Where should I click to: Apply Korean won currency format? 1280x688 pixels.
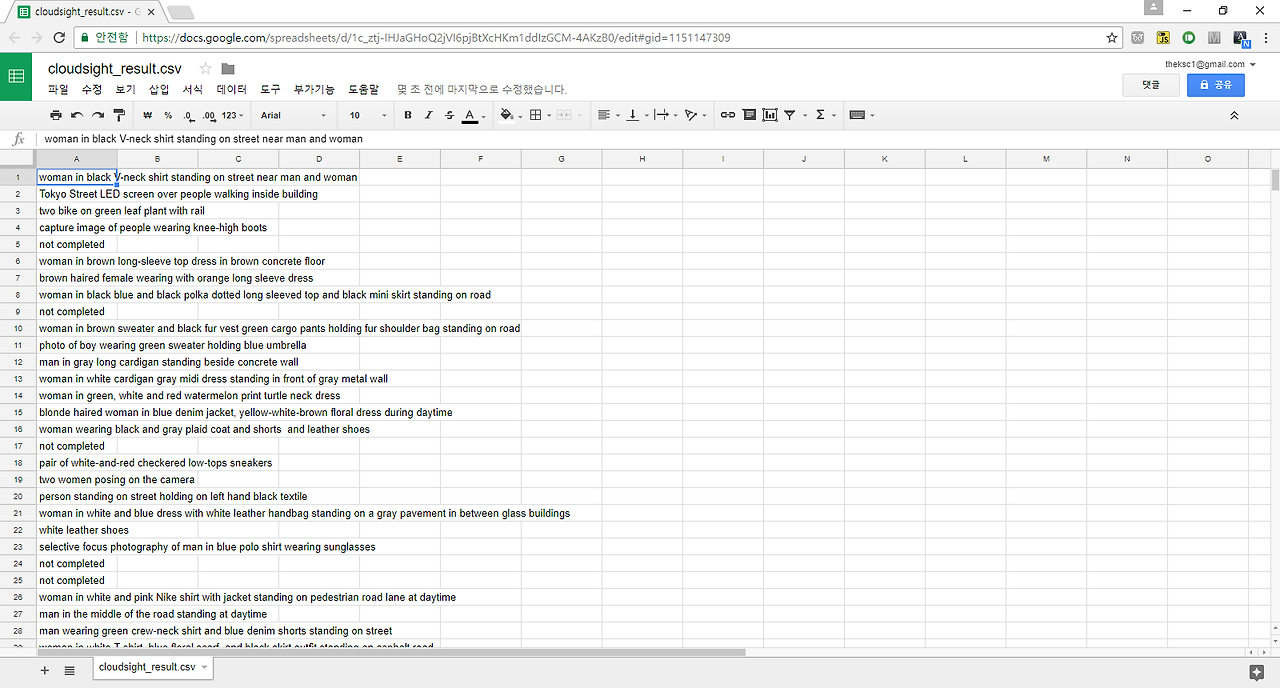click(147, 116)
